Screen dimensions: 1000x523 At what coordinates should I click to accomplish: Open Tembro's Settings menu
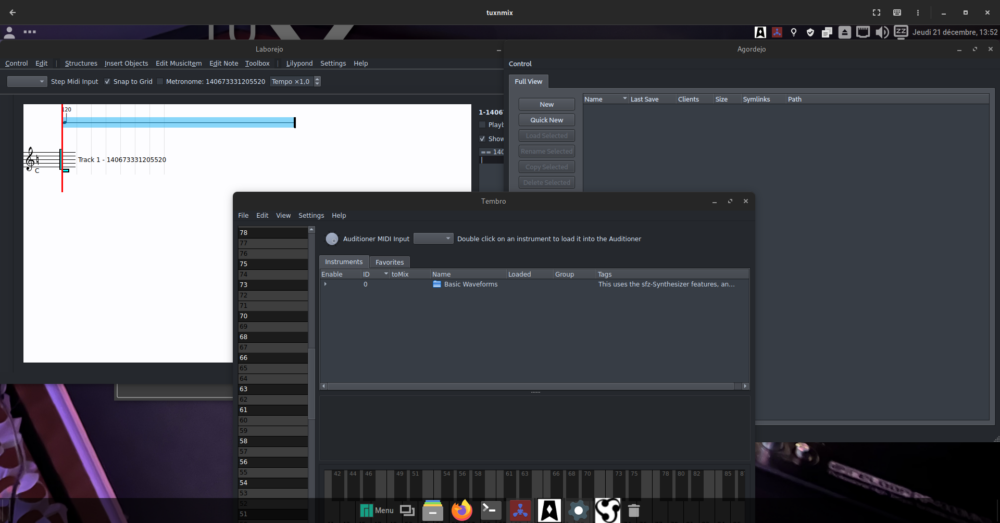pyautogui.click(x=311, y=216)
